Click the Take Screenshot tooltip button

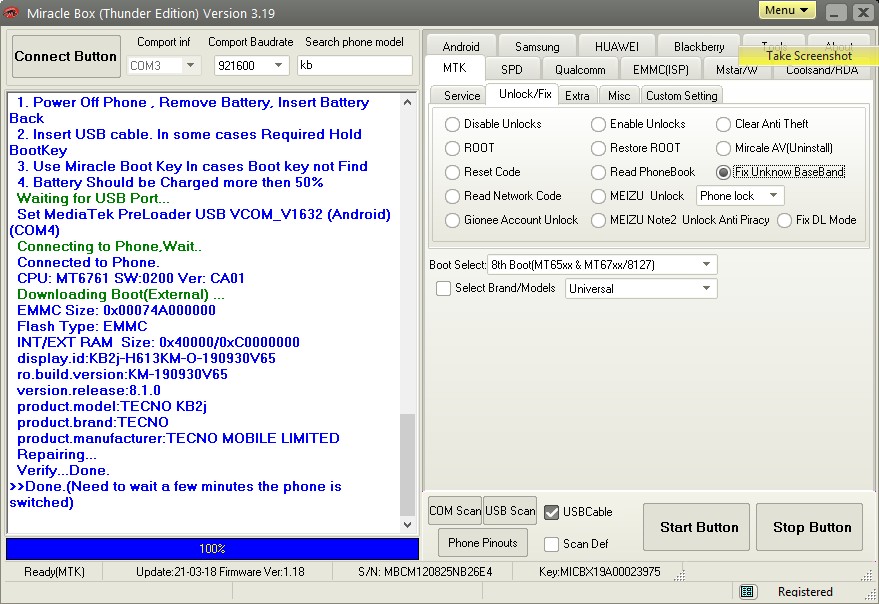808,56
